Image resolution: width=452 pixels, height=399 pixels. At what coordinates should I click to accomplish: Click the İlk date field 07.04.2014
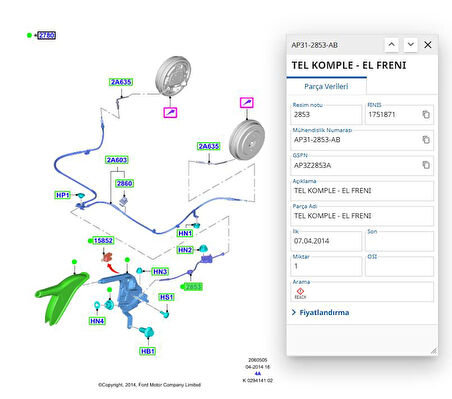pos(326,241)
